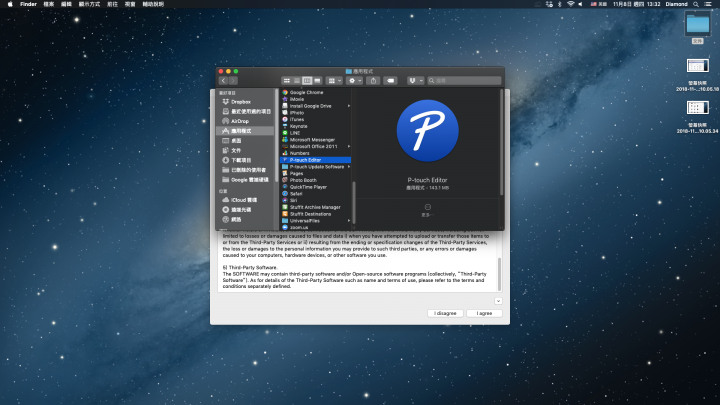720x405 pixels.
Task: Select the Install Google Drive row
Action: 315,106
